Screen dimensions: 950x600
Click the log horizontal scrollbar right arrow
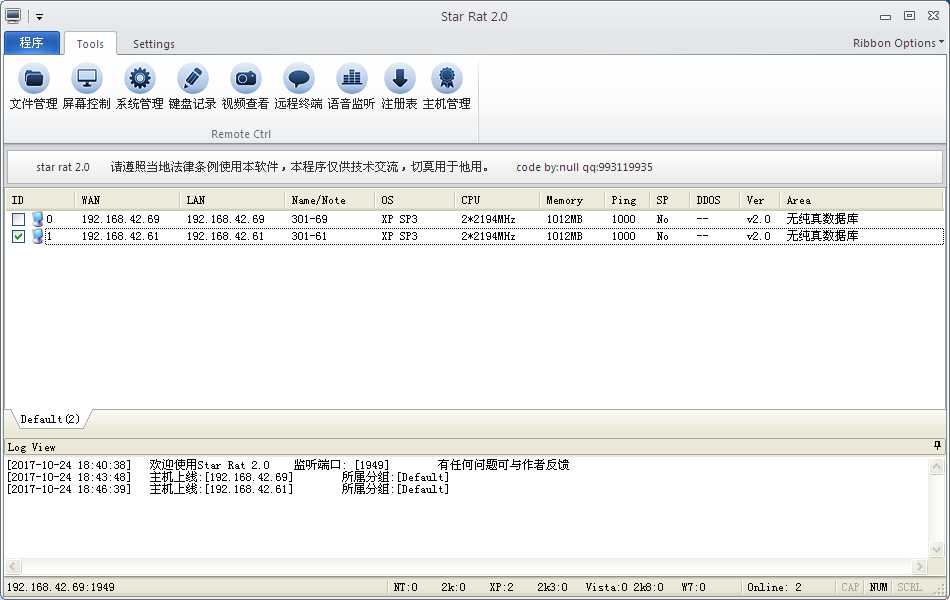919,567
